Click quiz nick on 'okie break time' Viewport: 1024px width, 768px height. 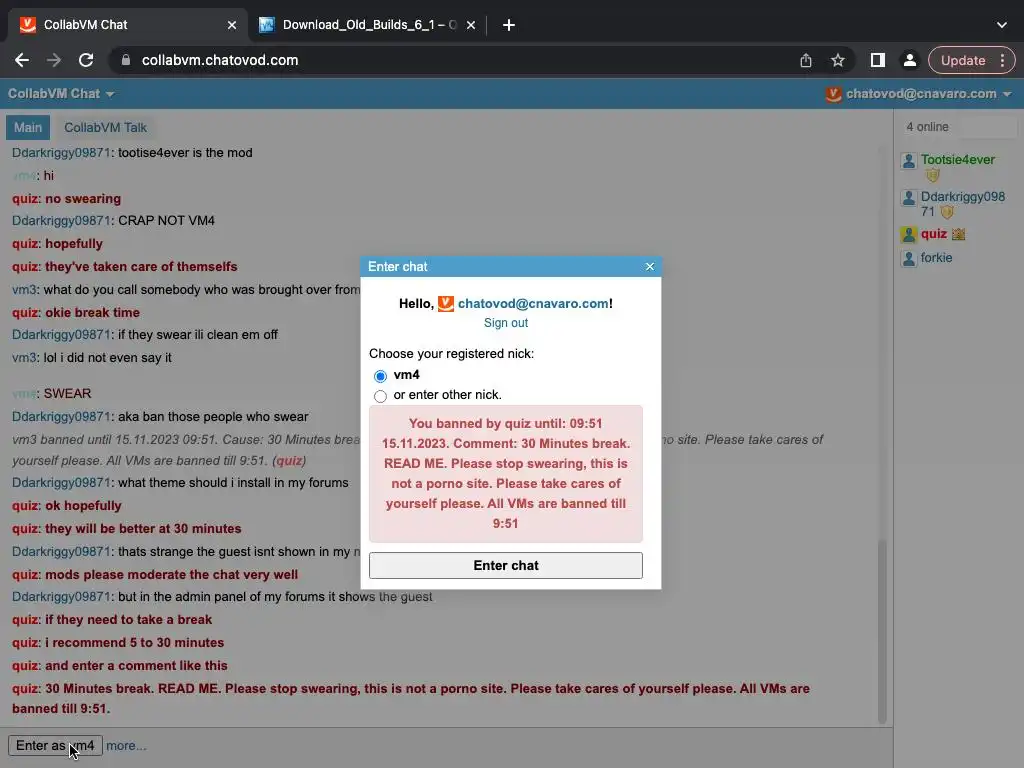pos(25,313)
